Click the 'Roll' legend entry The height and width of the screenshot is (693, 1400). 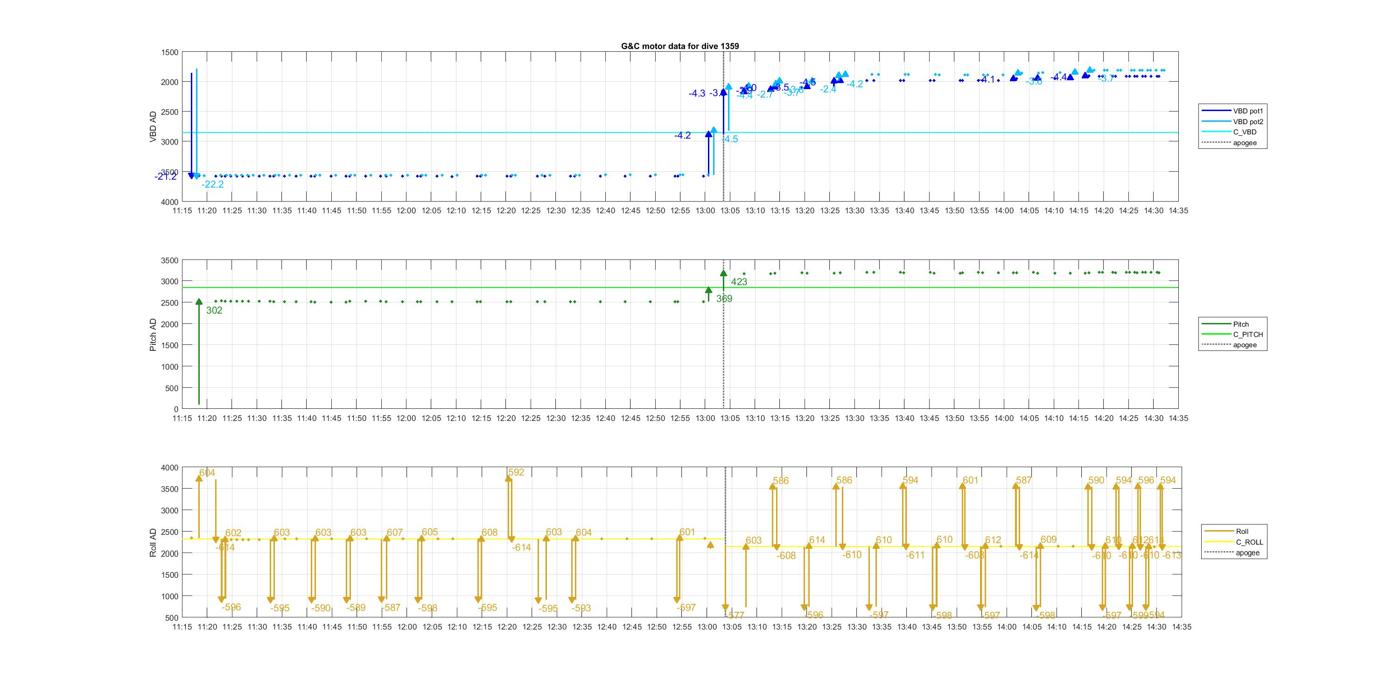(1243, 531)
